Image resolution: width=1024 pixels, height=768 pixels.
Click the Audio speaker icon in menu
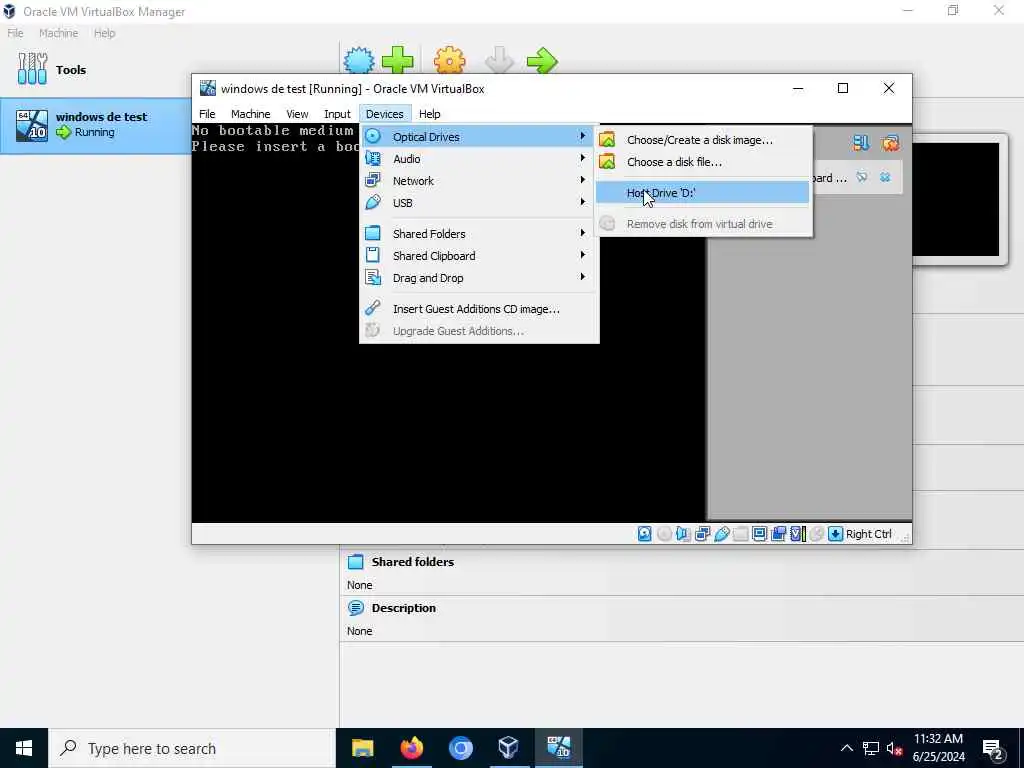(x=373, y=159)
